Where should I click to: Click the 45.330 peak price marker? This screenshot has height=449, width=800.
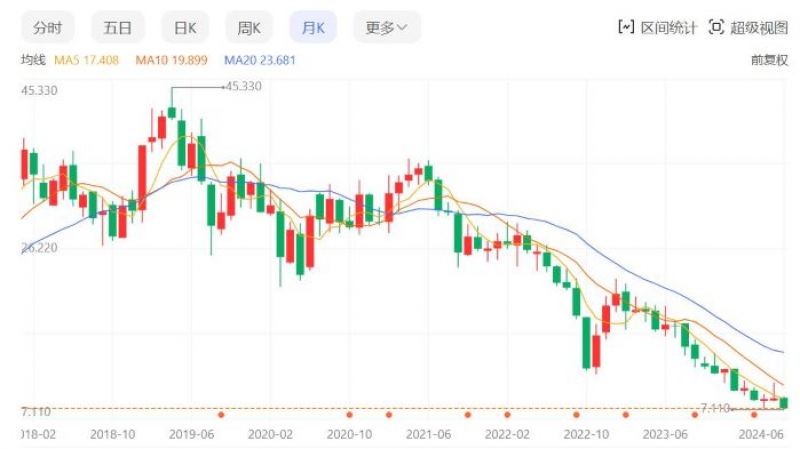pos(243,86)
